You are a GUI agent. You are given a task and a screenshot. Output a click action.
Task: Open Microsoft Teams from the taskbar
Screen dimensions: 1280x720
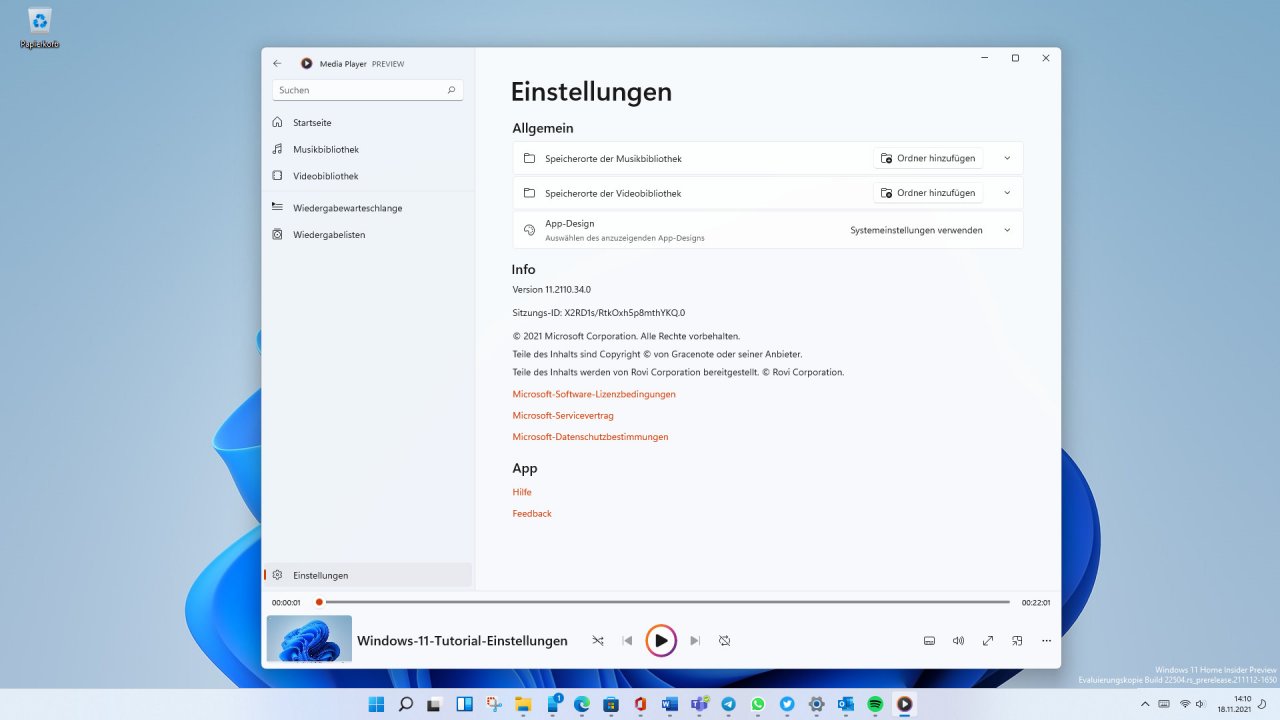699,704
